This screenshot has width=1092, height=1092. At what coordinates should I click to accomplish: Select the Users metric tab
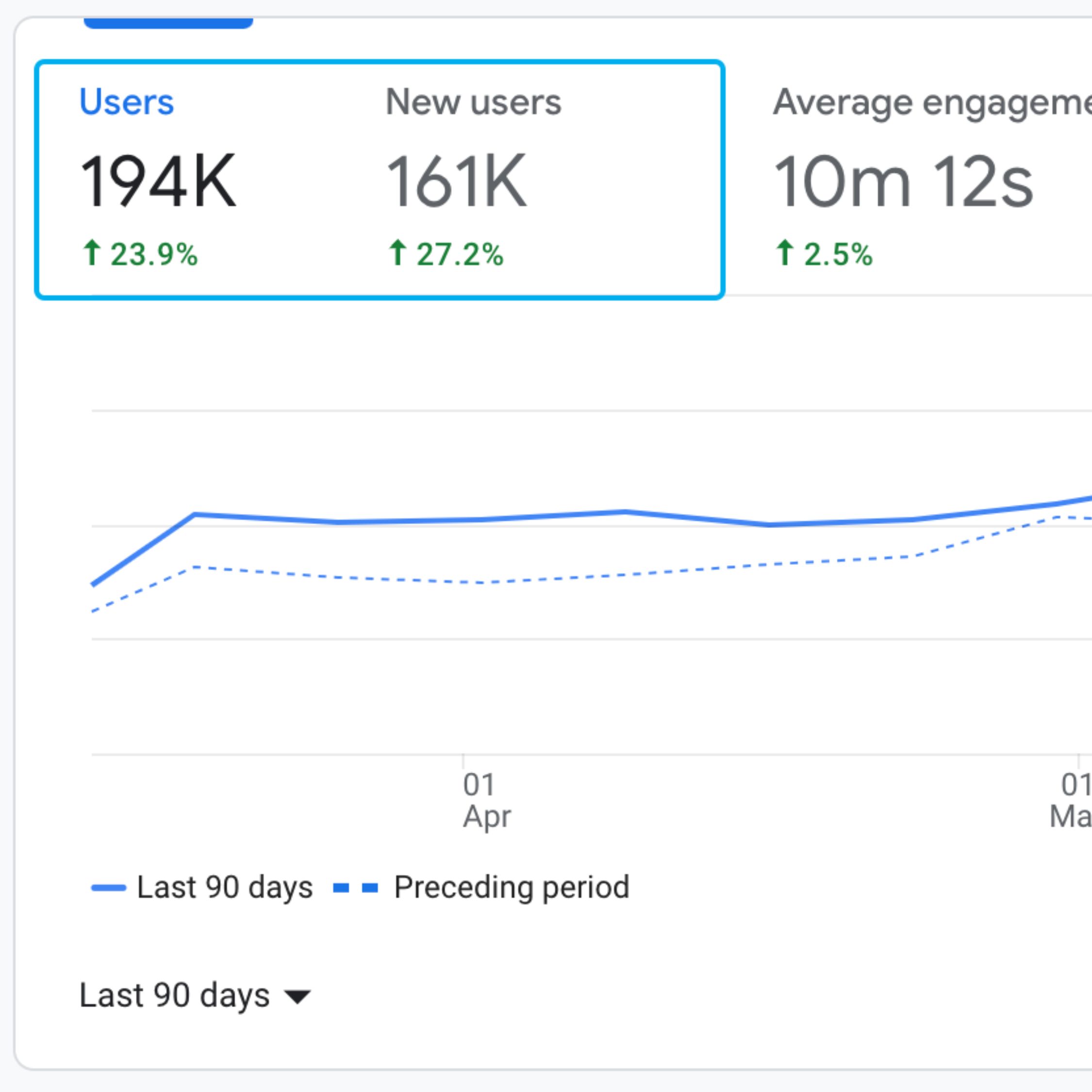coord(127,102)
